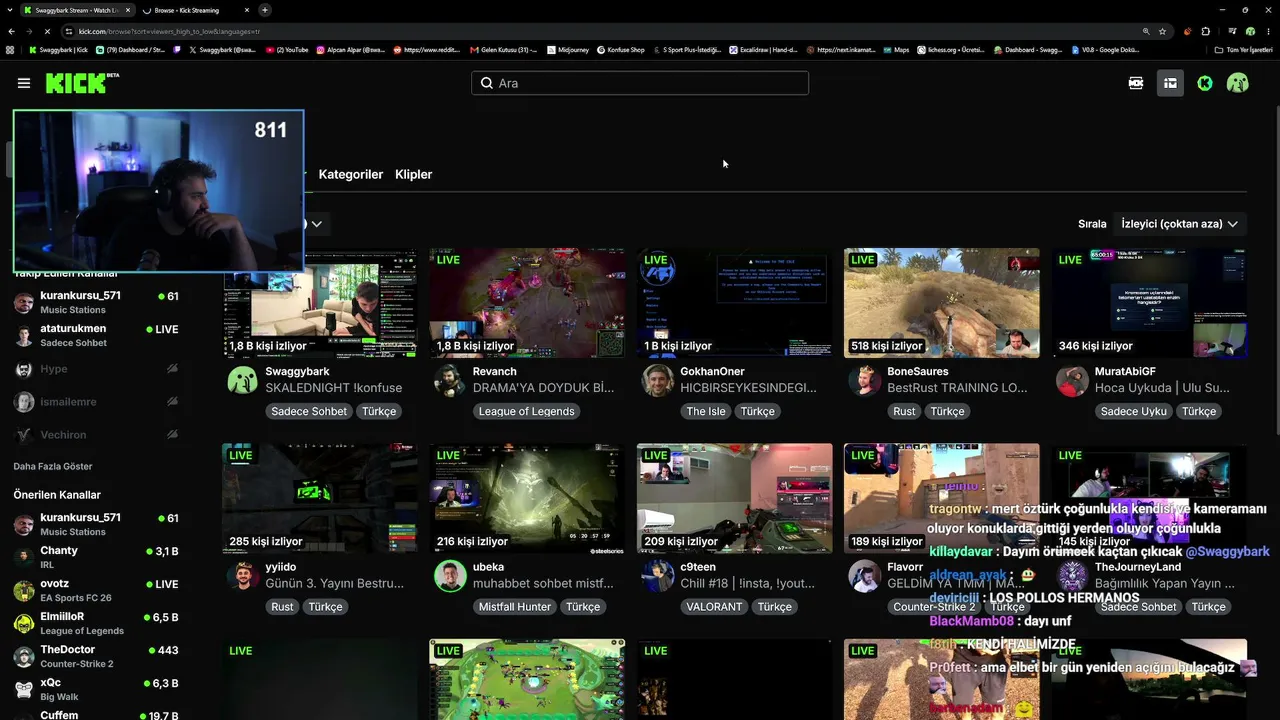Click the green circular K icon in the header

1205,83
